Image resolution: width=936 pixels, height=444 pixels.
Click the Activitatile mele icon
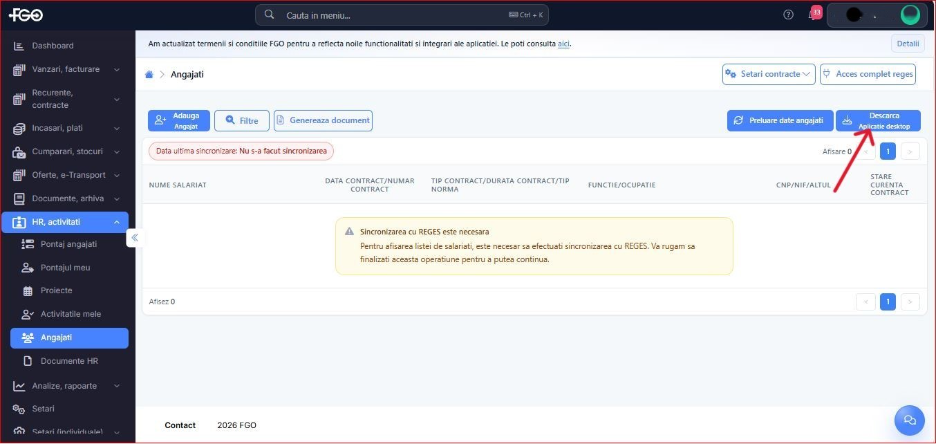pos(27,314)
